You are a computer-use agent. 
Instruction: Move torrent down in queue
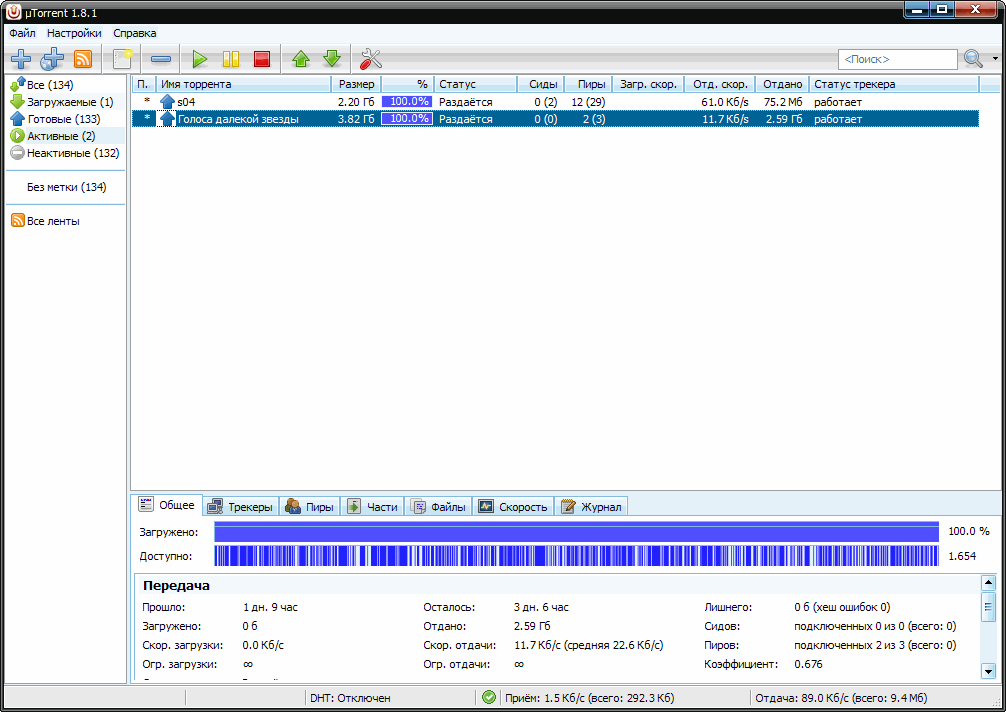(x=332, y=59)
